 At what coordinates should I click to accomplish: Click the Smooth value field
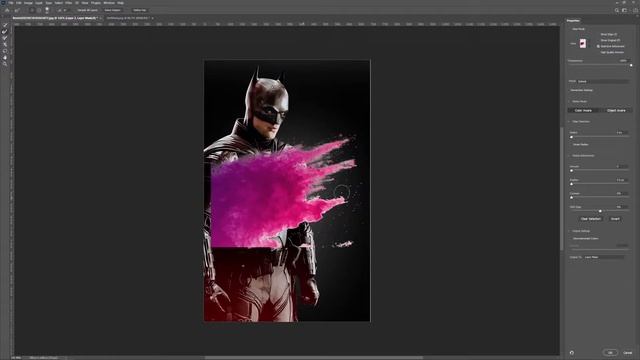[622, 167]
